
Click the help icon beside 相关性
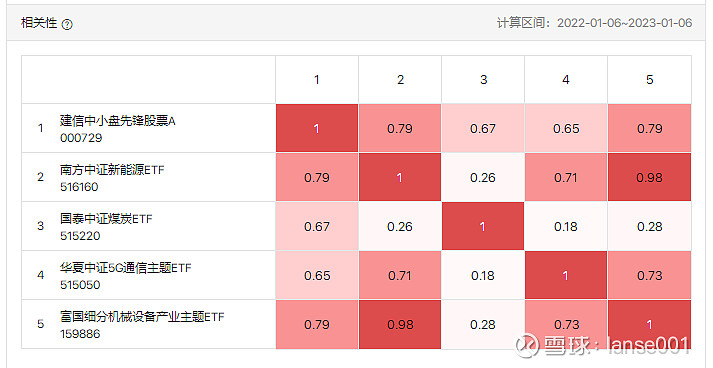point(67,25)
